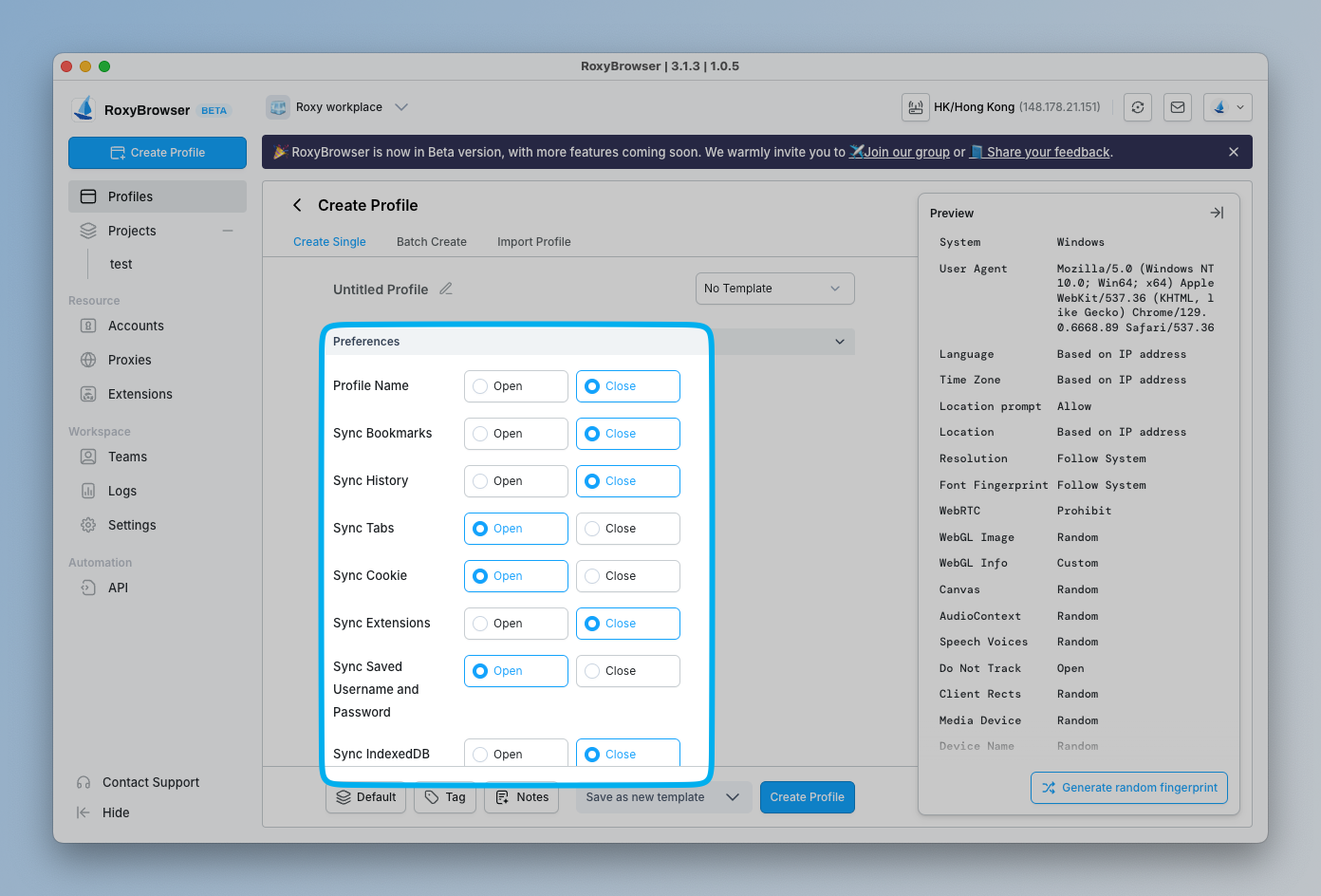The width and height of the screenshot is (1321, 896).
Task: Click the shuffle icon on Generate random fingerprint
Action: point(1049,788)
